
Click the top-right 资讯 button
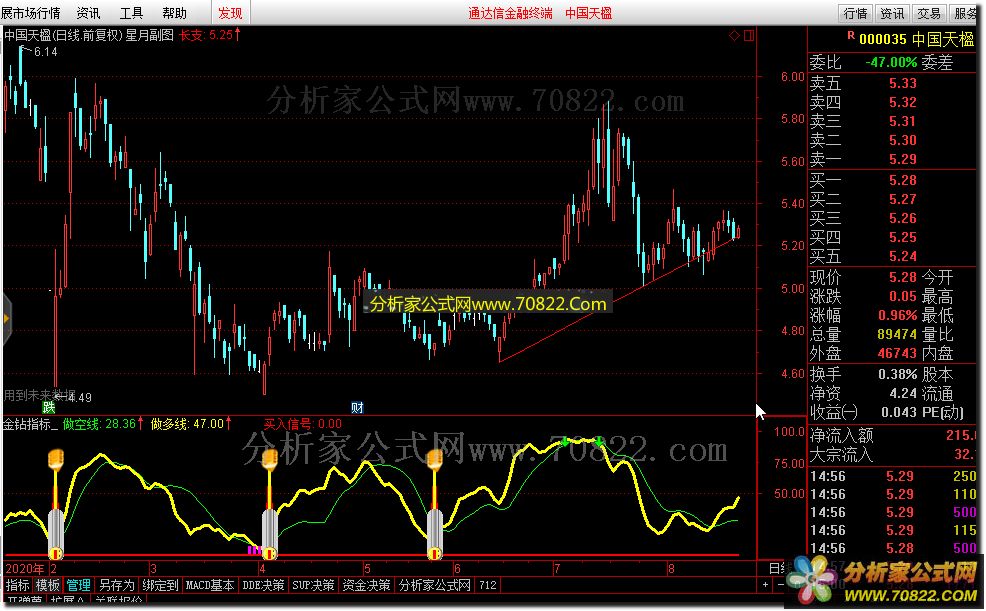coord(892,13)
